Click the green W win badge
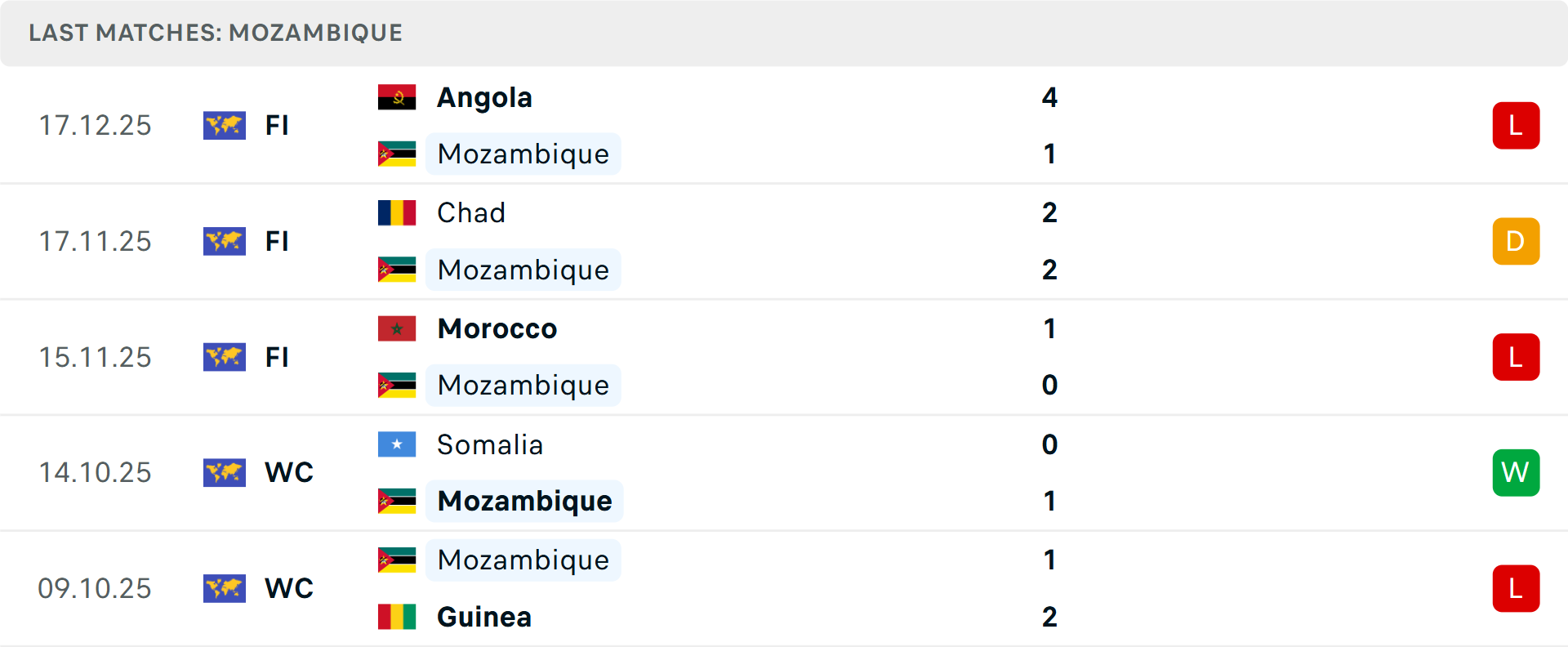The image size is (1568, 647). [x=1516, y=472]
